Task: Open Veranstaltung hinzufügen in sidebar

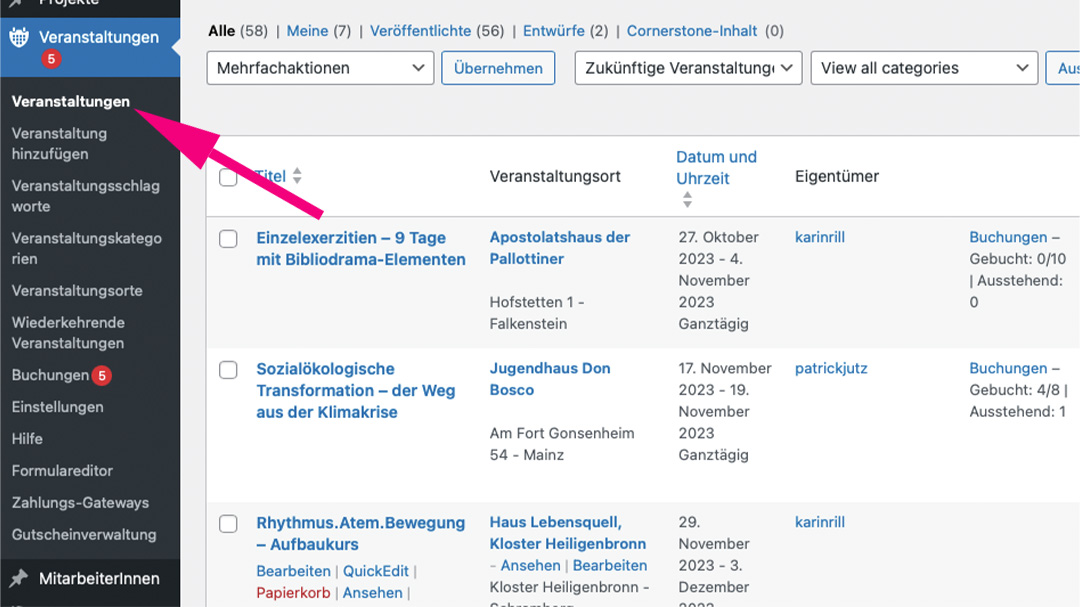Action: pyautogui.click(x=59, y=143)
